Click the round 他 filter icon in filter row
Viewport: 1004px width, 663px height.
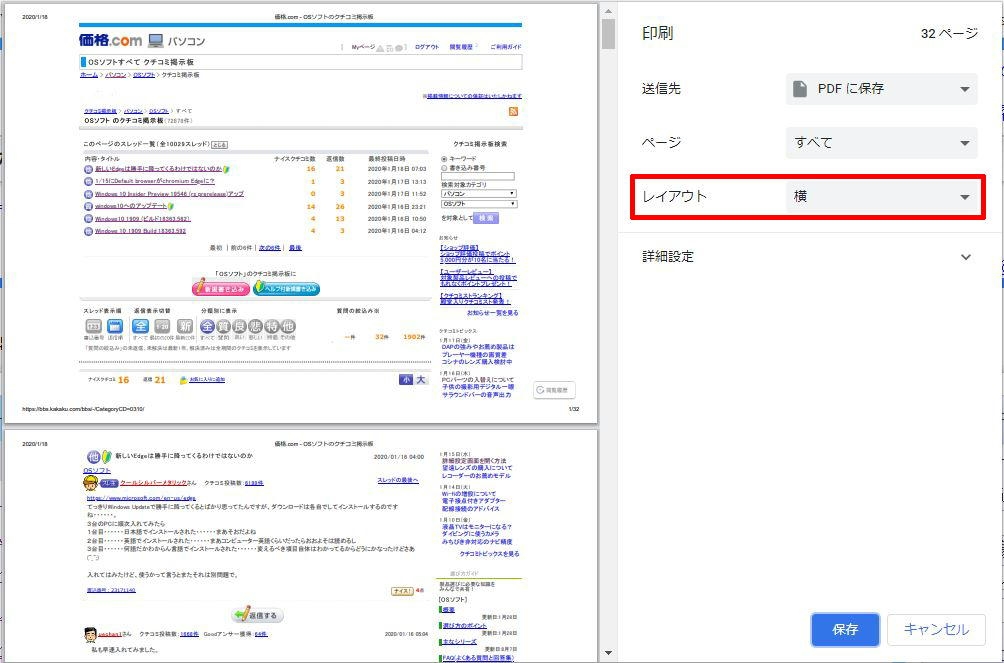[x=288, y=326]
